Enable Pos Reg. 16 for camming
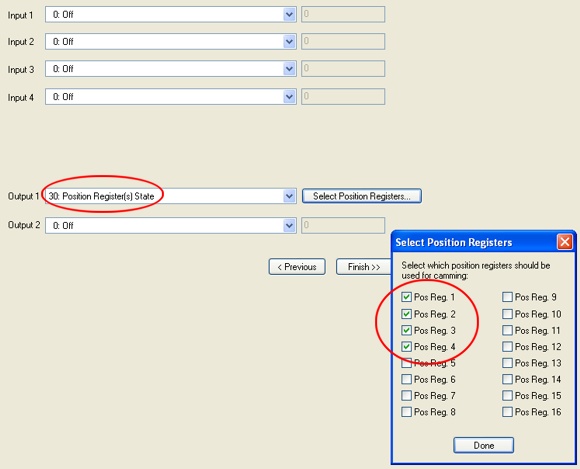The width and height of the screenshot is (580, 469). pos(508,412)
